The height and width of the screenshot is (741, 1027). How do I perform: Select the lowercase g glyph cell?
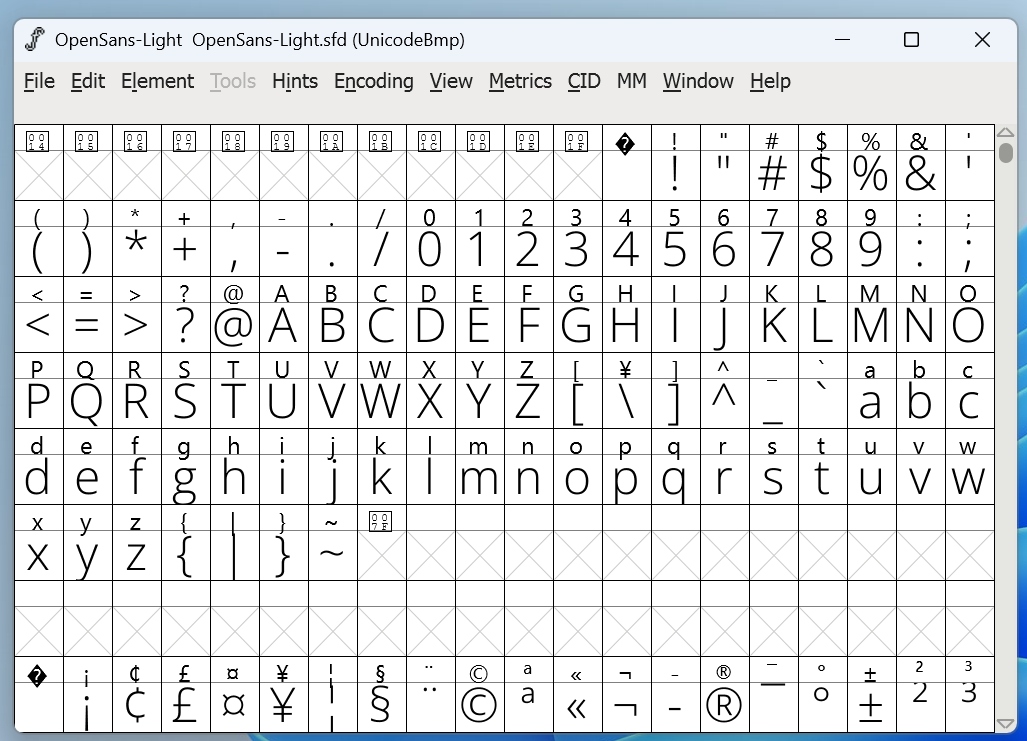pos(185,478)
